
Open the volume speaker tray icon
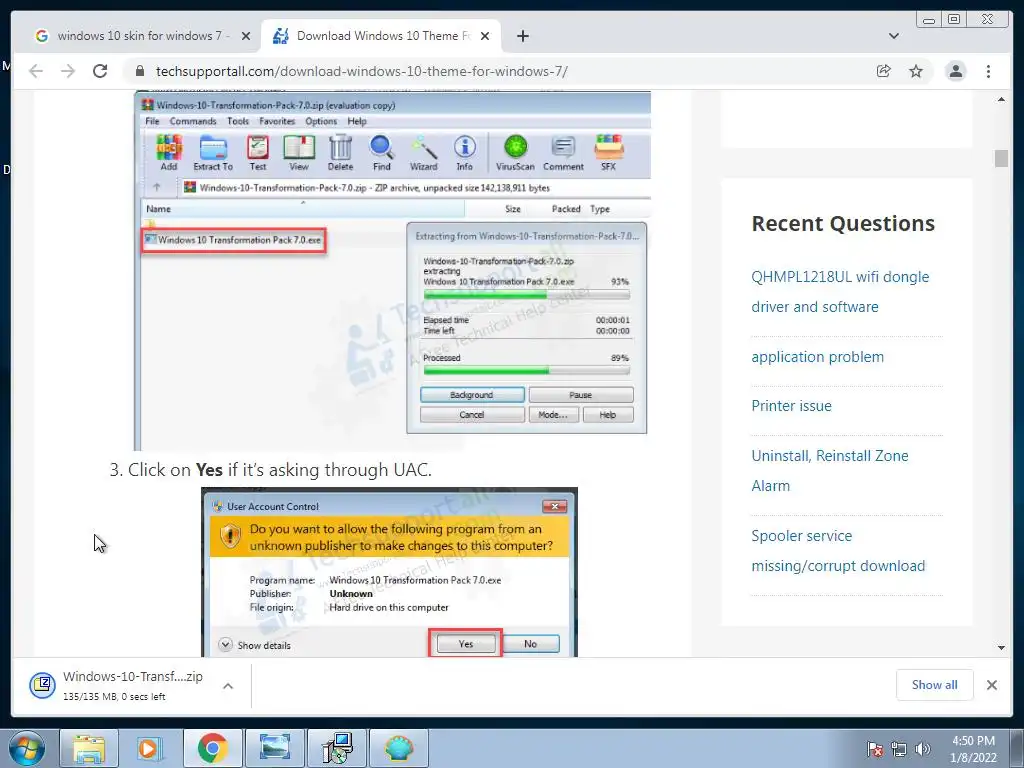922,749
